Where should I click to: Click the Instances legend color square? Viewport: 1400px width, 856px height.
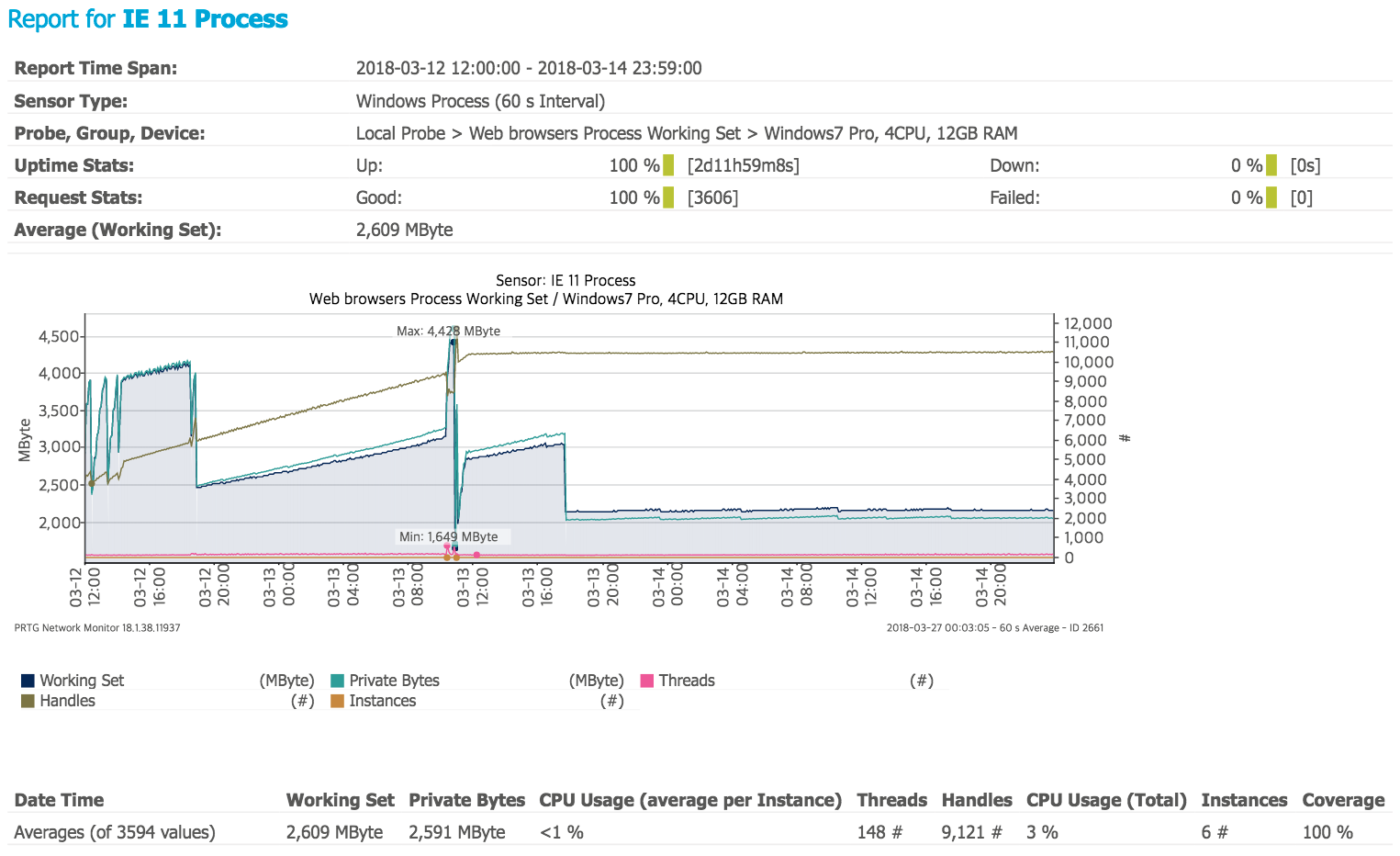click(x=336, y=700)
